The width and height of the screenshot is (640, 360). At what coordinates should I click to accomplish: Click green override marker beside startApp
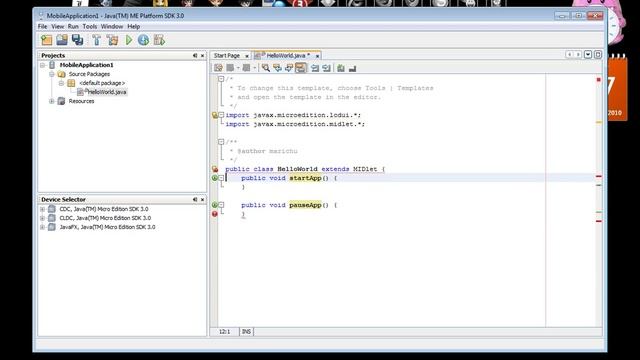pos(214,178)
